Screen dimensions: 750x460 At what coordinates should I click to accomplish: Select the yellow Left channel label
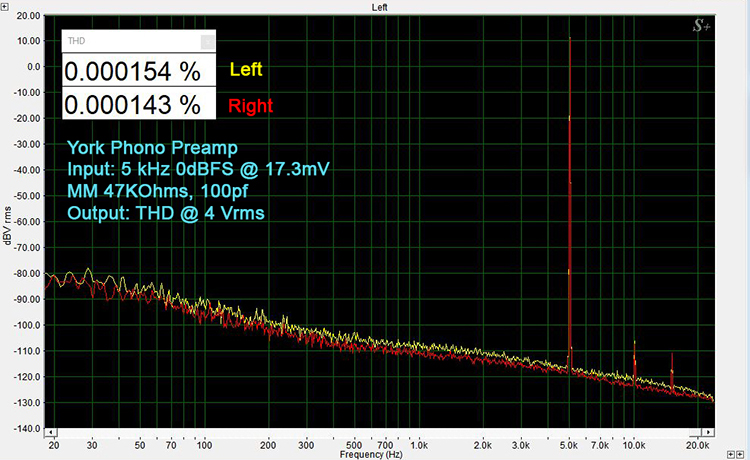tap(248, 70)
